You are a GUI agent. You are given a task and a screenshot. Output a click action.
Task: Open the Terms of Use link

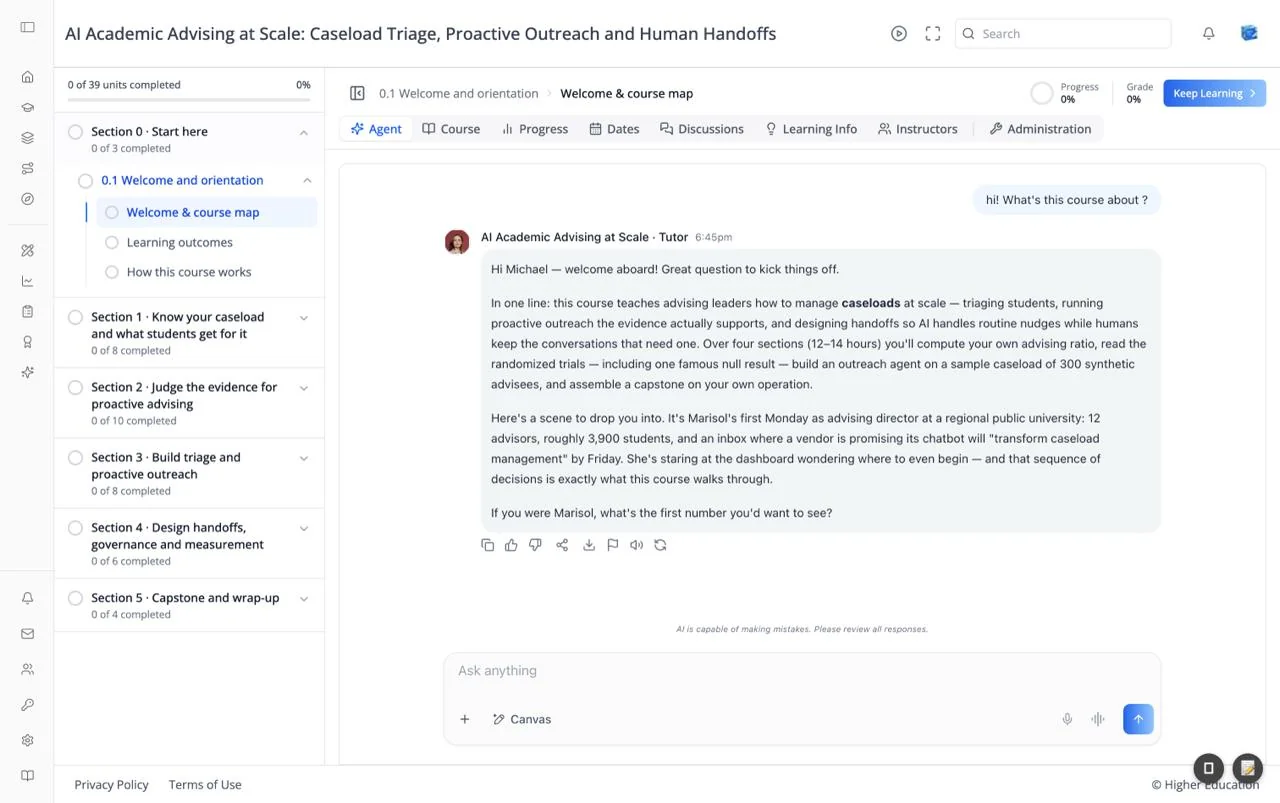coord(205,785)
